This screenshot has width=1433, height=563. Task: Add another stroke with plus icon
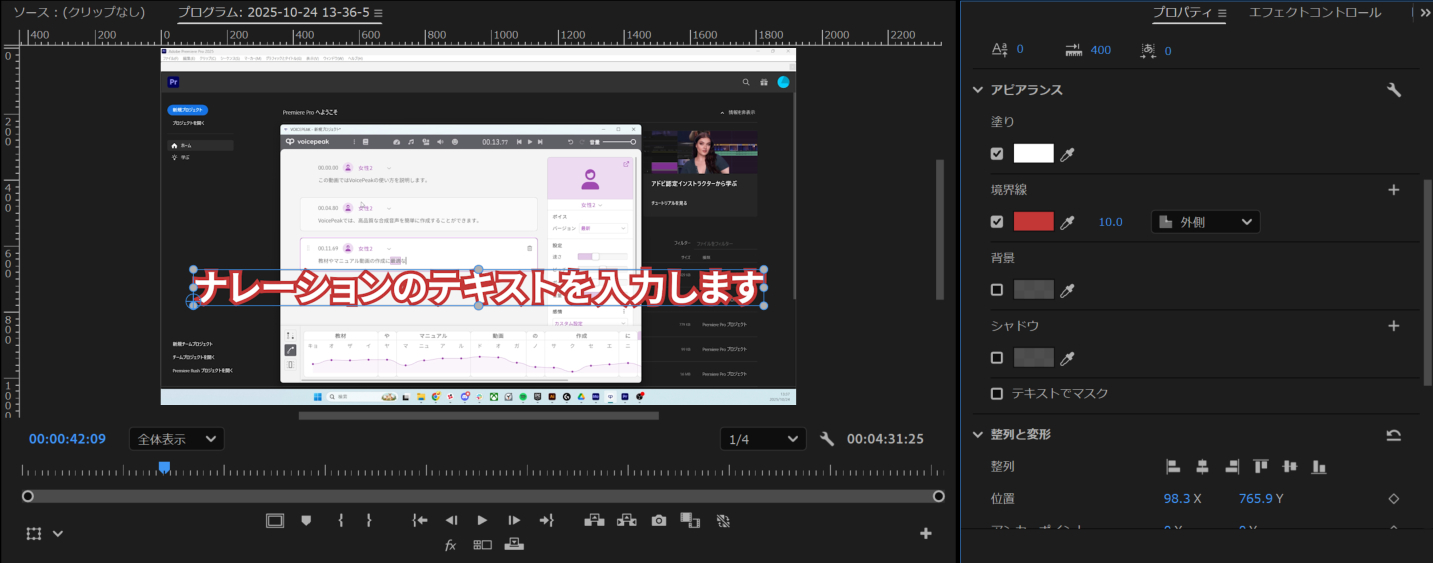pos(1394,189)
